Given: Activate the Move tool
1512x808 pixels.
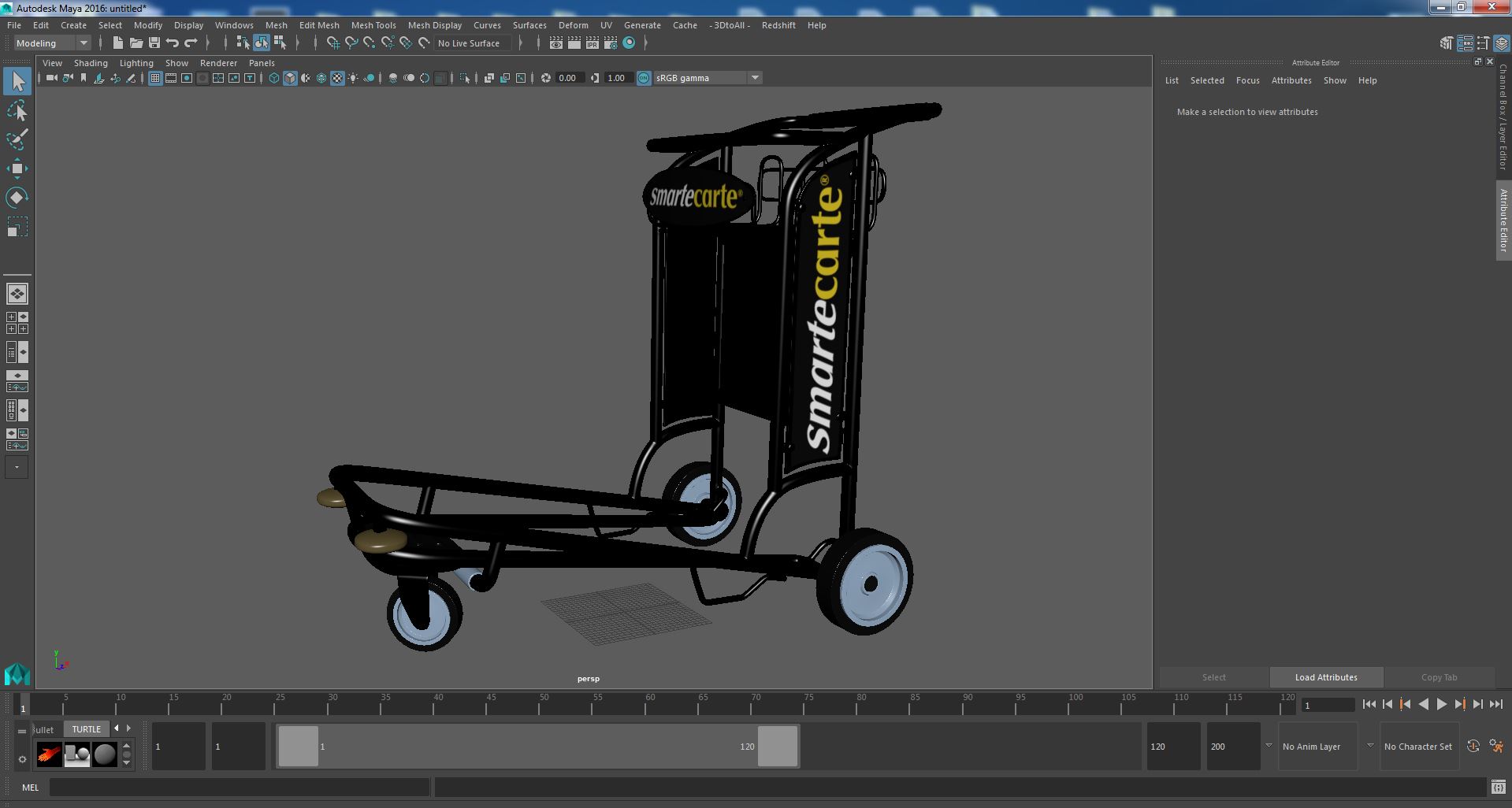Looking at the screenshot, I should (x=17, y=169).
